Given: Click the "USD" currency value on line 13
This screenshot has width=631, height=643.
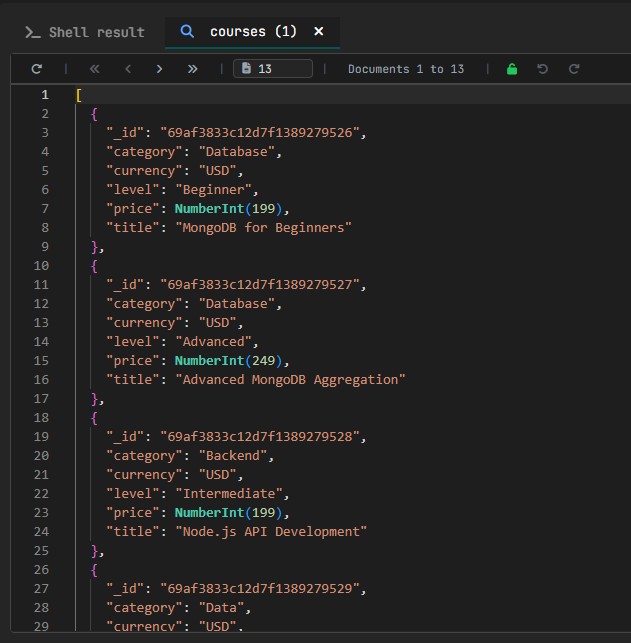Looking at the screenshot, I should (217, 323).
